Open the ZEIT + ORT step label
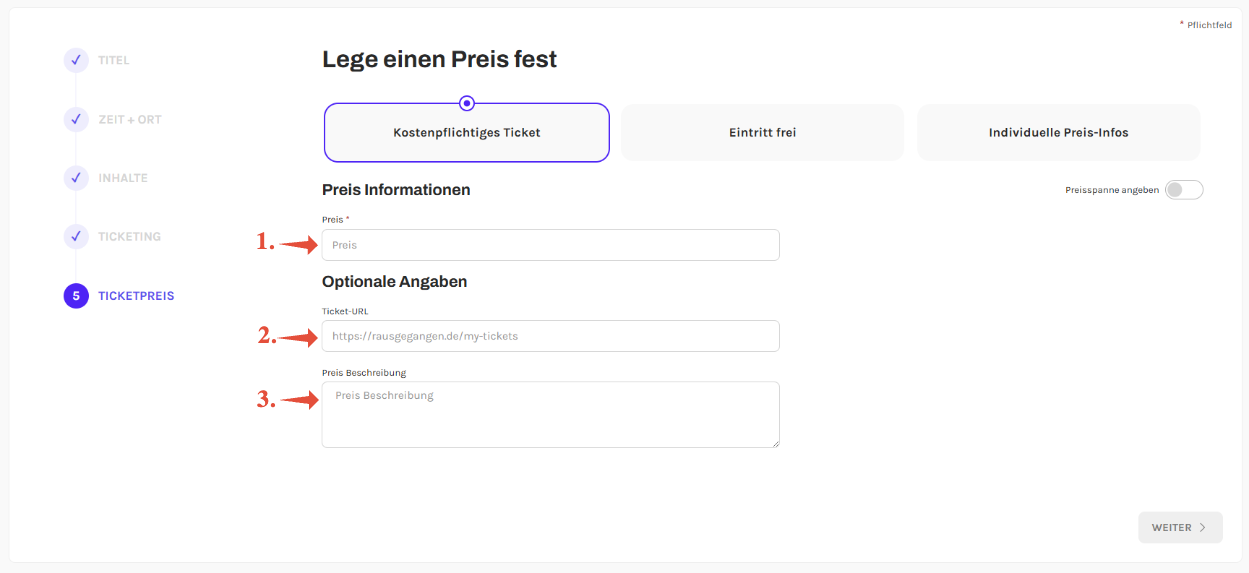1249x573 pixels. tap(129, 120)
